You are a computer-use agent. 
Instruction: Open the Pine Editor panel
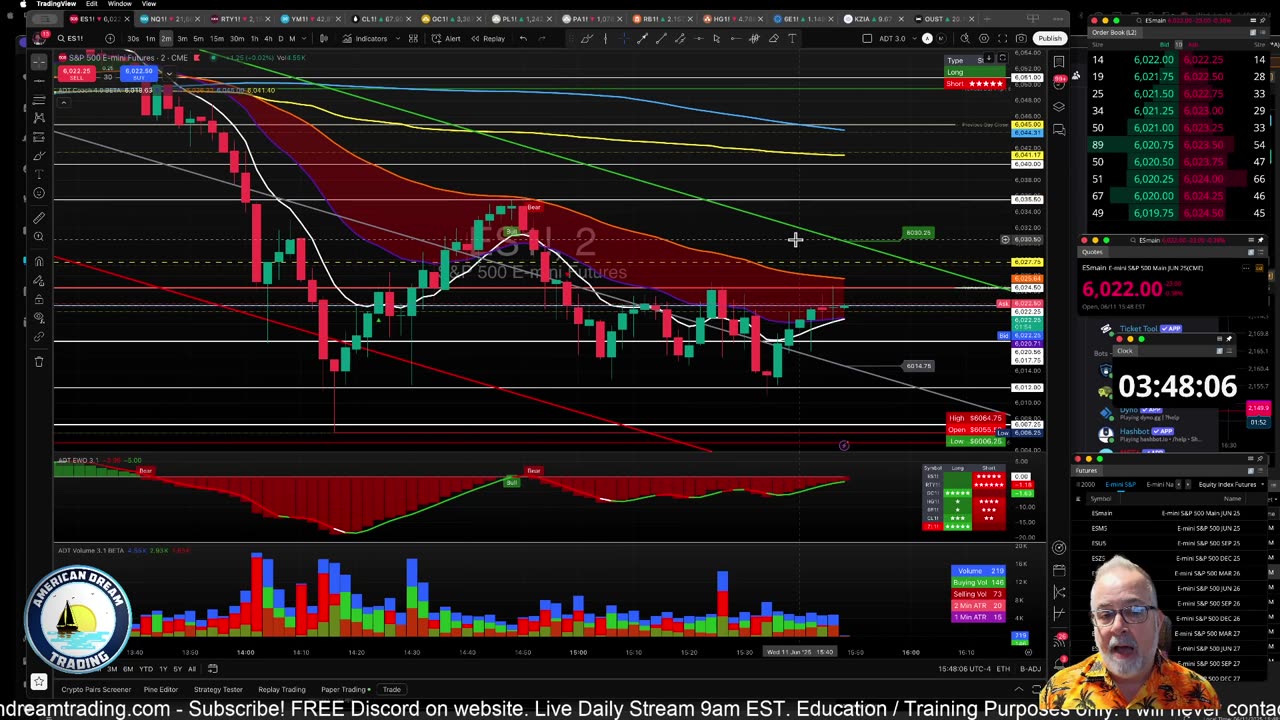(160, 689)
